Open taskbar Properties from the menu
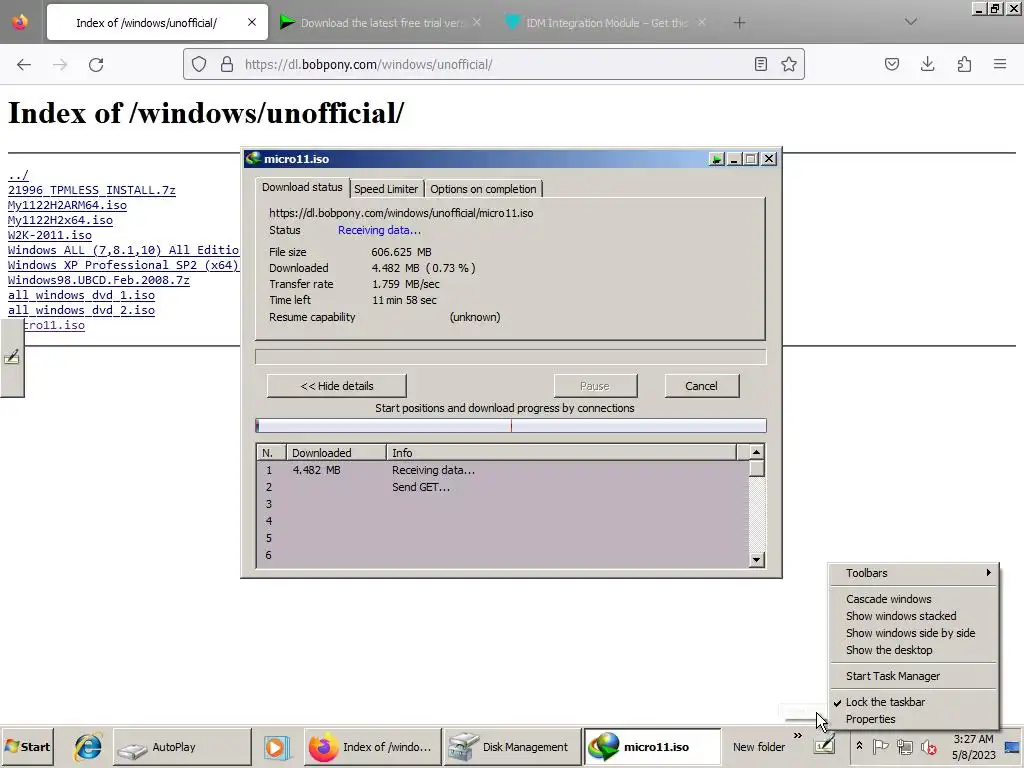The height and width of the screenshot is (768, 1024). (871, 719)
